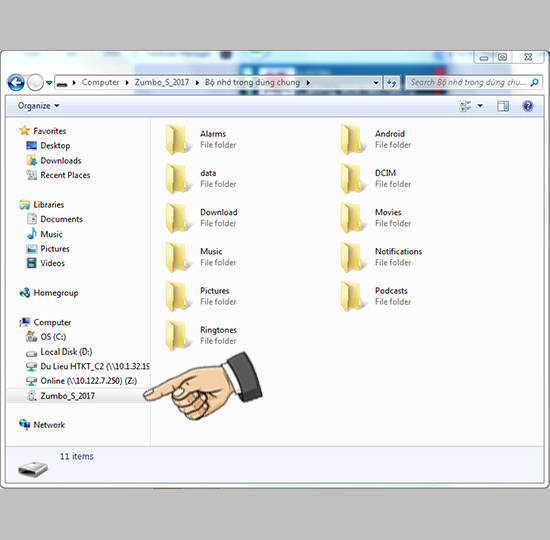The width and height of the screenshot is (550, 540).
Task: Click the '11 items' status text
Action: point(76,456)
